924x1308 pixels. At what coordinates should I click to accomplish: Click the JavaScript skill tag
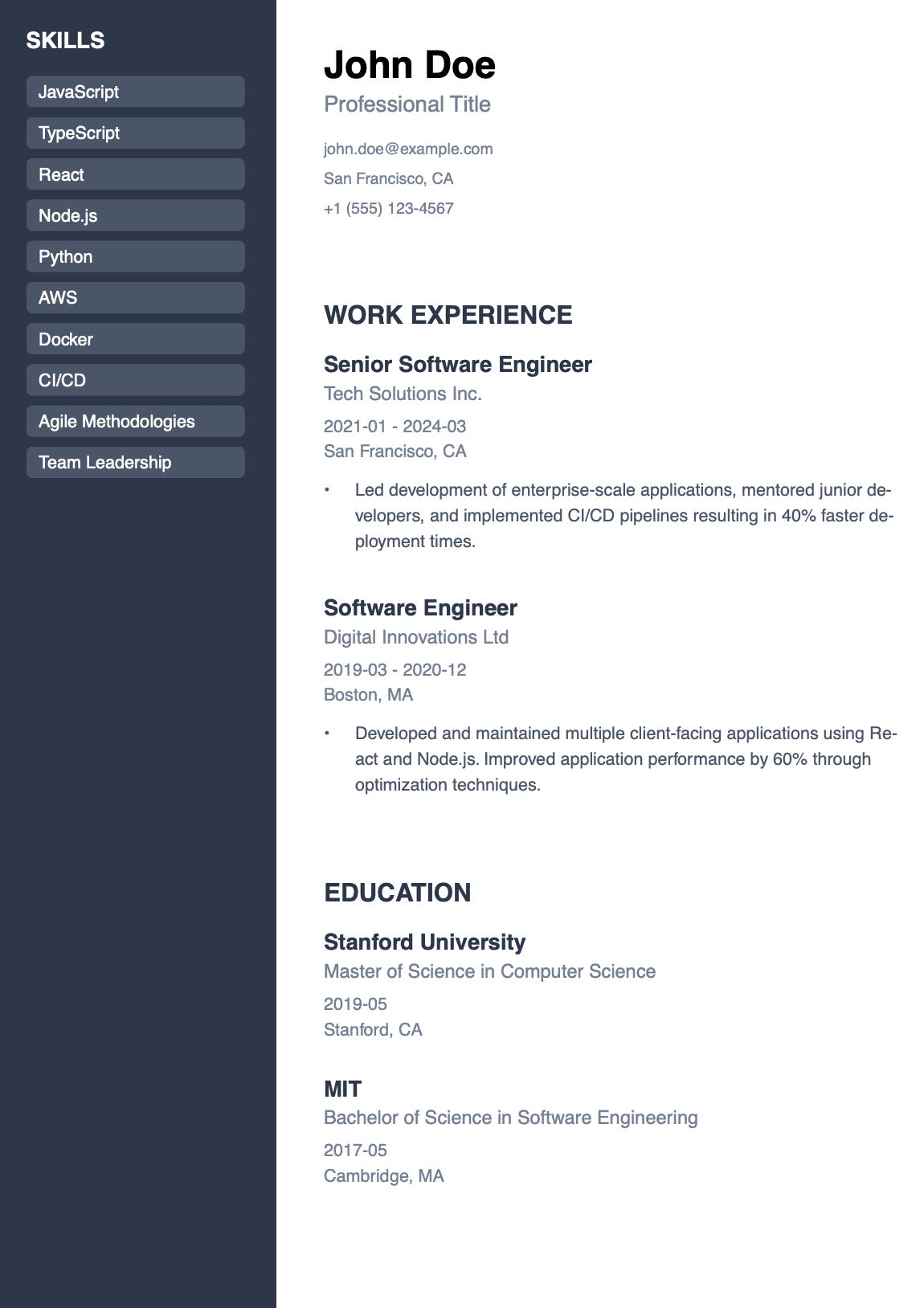[135, 92]
